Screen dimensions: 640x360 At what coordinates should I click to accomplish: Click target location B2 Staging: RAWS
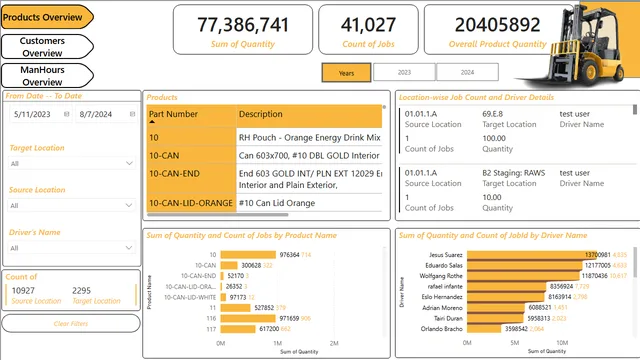coord(513,173)
